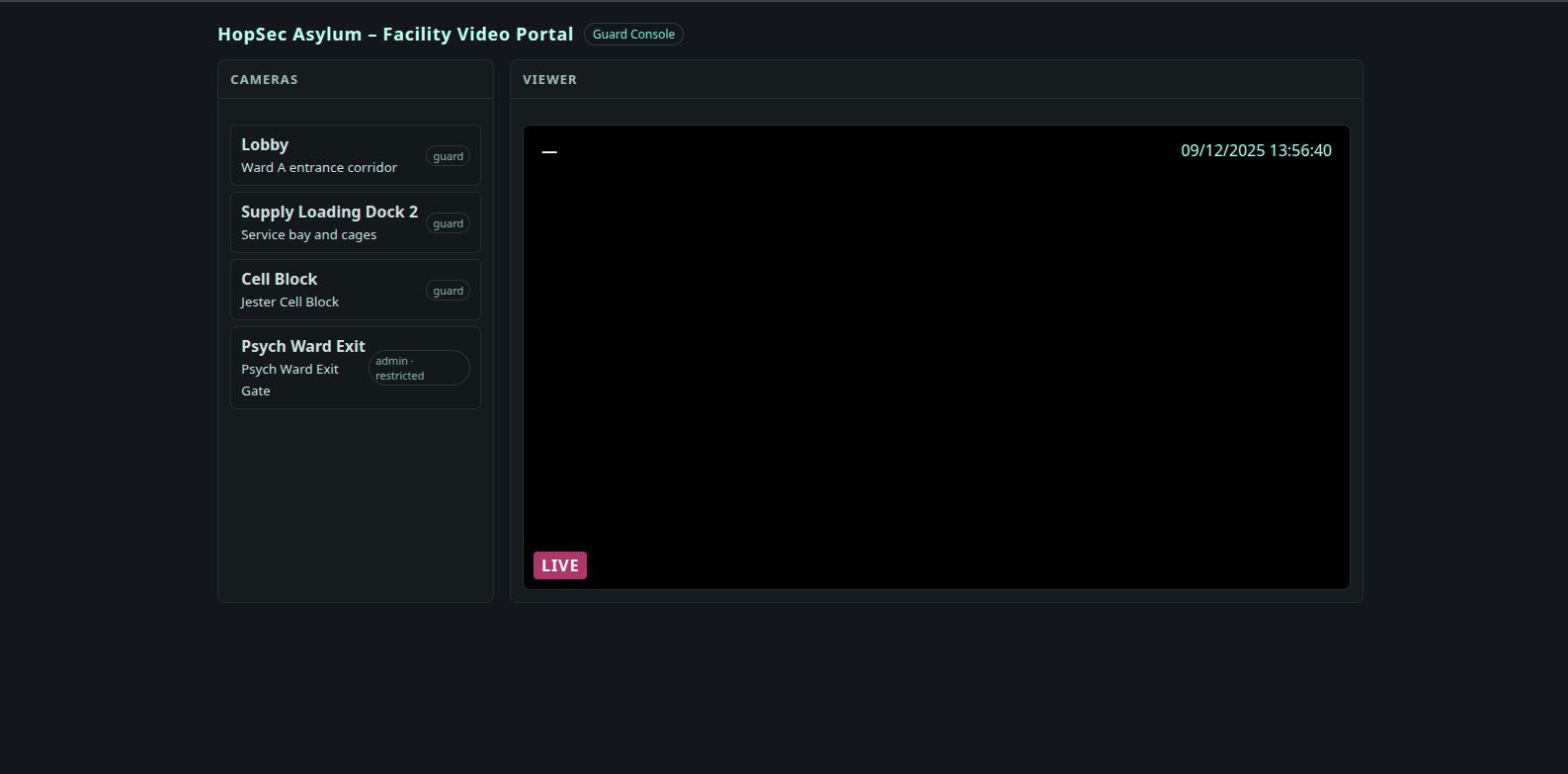Click the VIEWER panel header
Viewport: 1568px width, 774px height.
(549, 80)
